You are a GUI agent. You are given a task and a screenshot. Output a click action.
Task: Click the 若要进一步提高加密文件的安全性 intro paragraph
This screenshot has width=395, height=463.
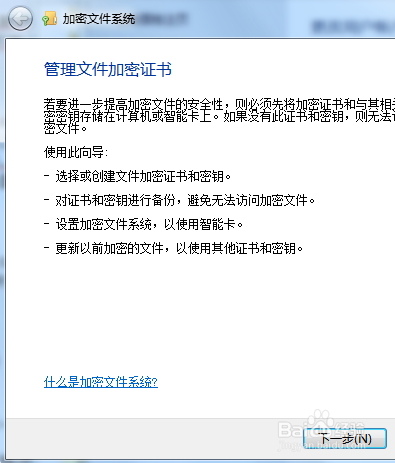click(219, 116)
